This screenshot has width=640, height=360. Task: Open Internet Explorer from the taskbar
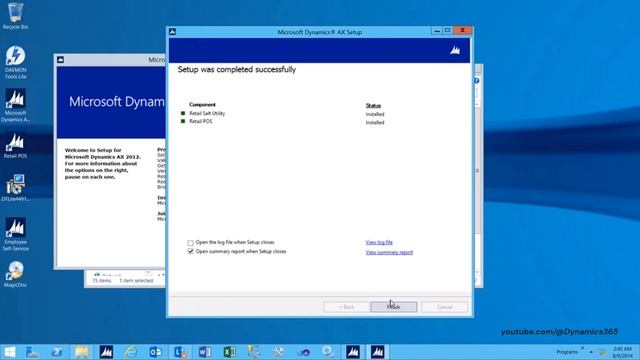pos(131,352)
